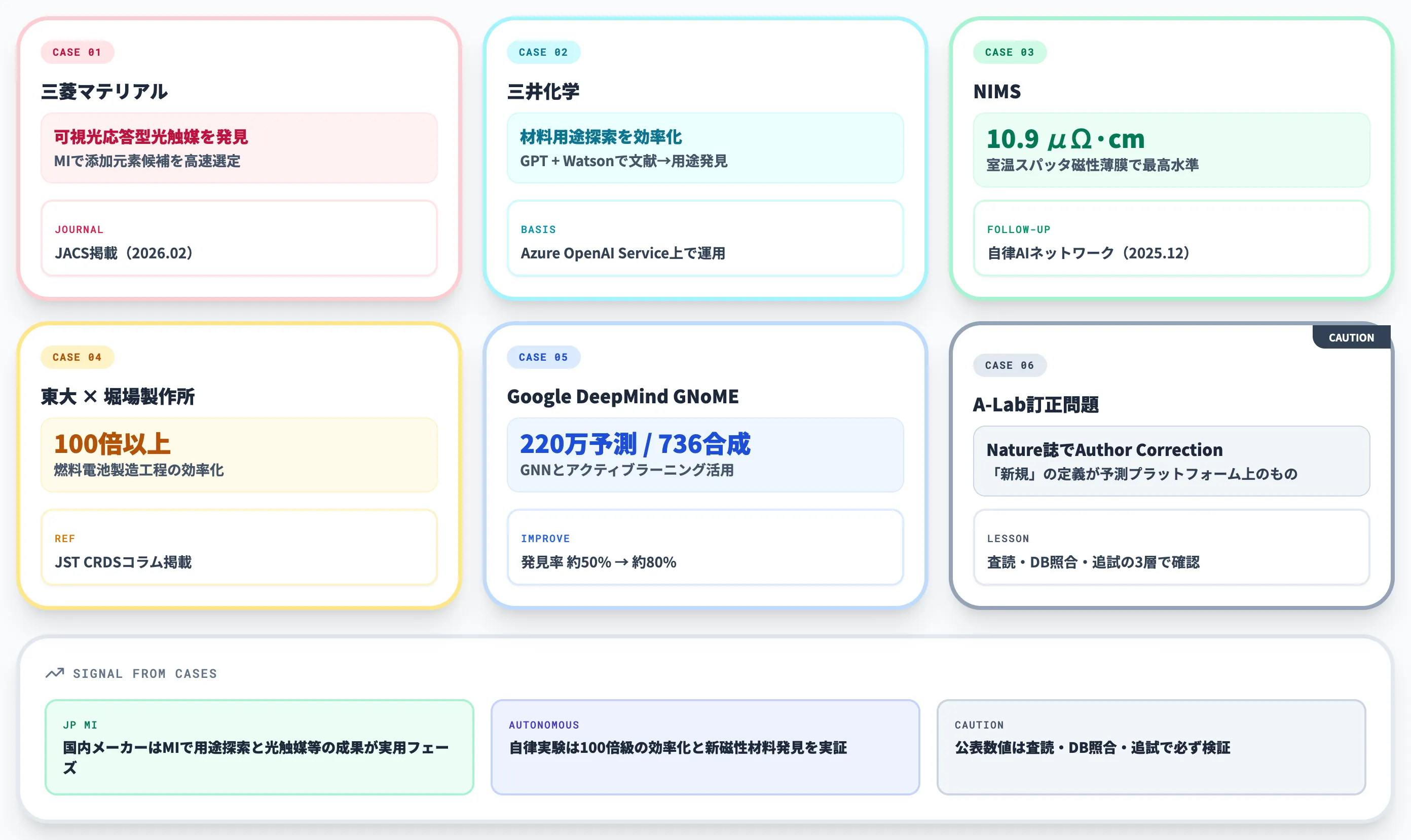1411x840 pixels.
Task: Open the BASIS box Azure OpenAI Service上で運用
Action: (705, 238)
